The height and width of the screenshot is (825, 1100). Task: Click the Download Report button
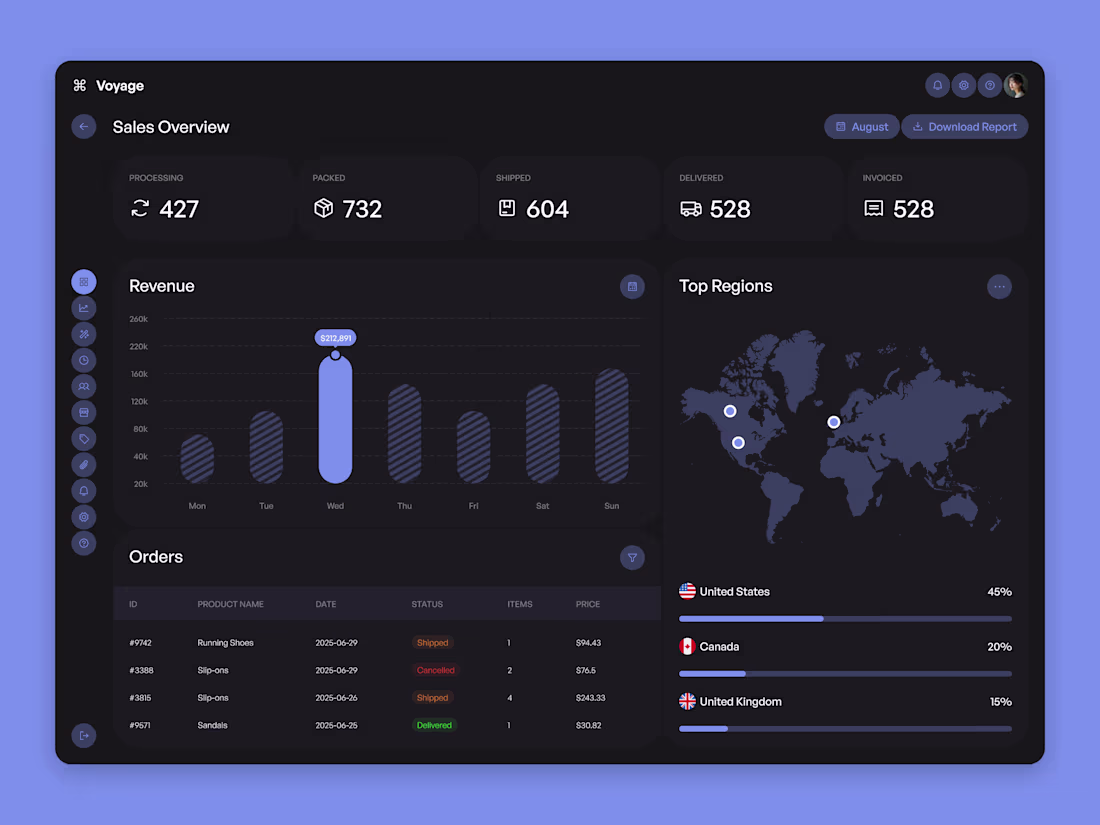pos(964,126)
